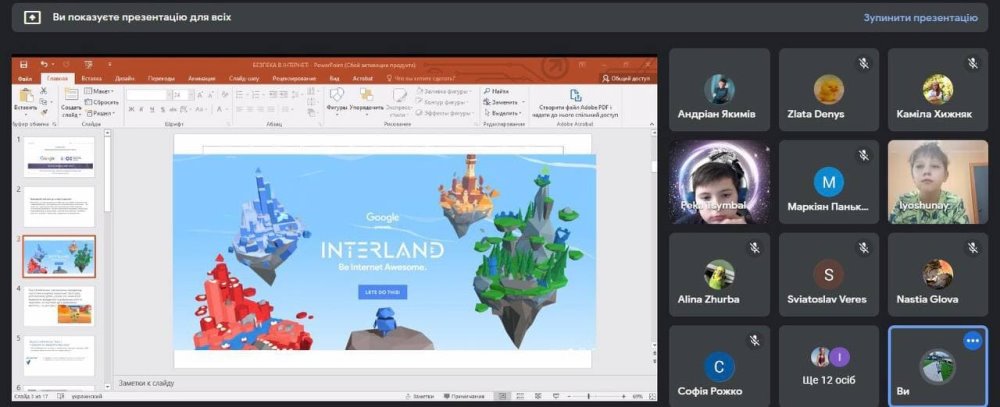Image resolution: width=1000 pixels, height=407 pixels.
Task: Click the LET'S DO THIS button on slide
Action: point(383,292)
